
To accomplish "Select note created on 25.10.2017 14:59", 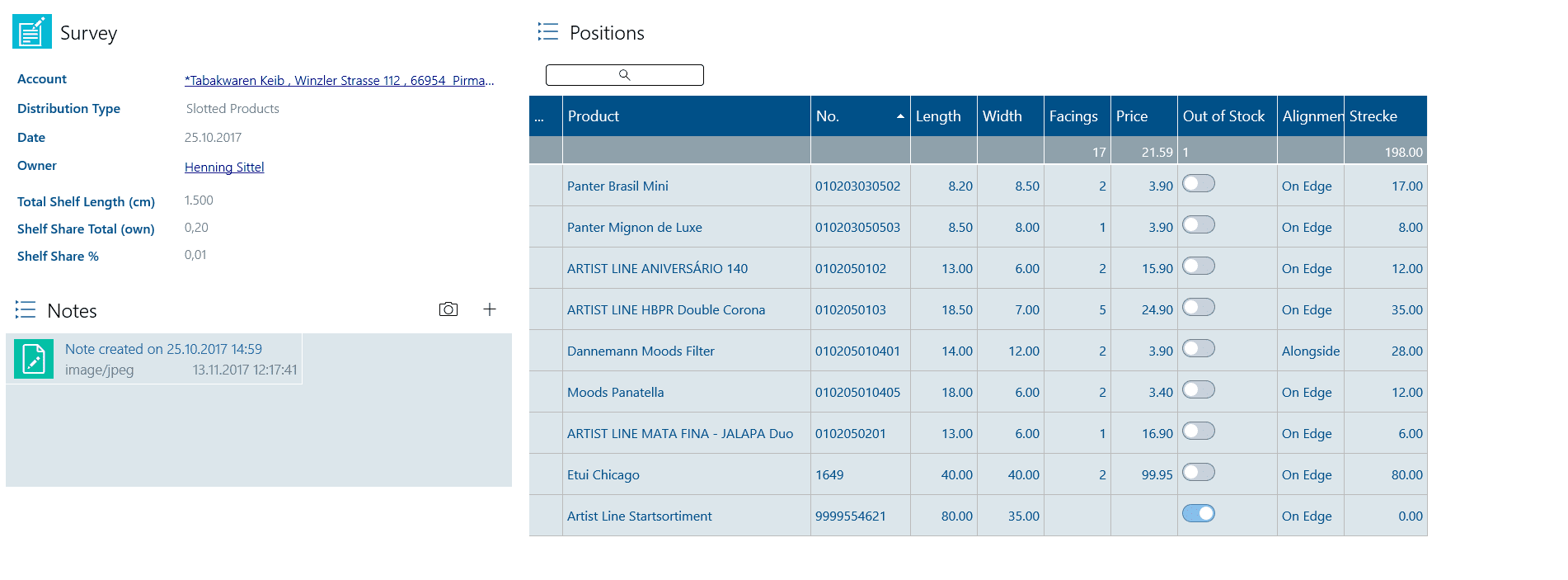I will [x=155, y=359].
